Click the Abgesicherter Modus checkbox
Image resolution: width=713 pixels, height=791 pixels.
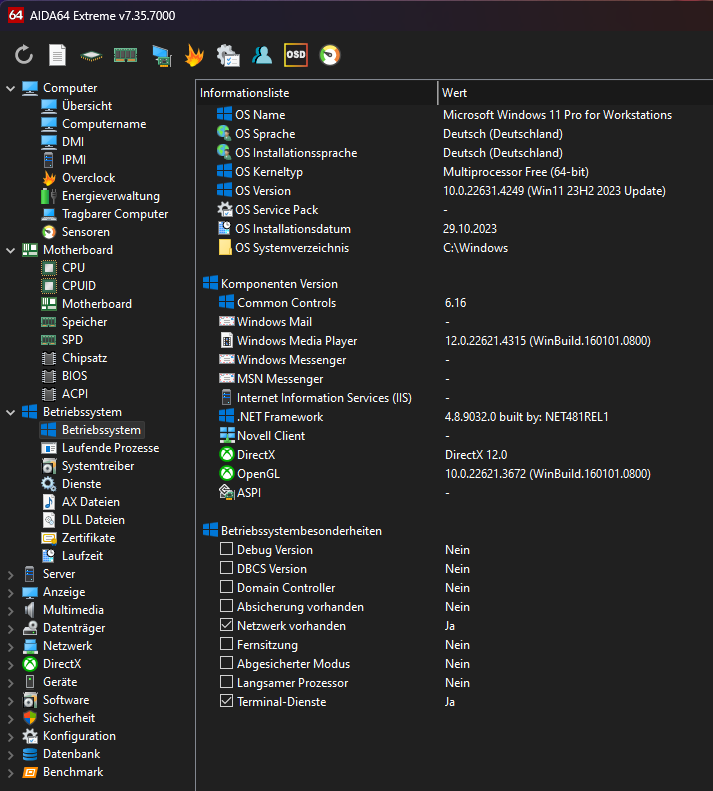(227, 663)
